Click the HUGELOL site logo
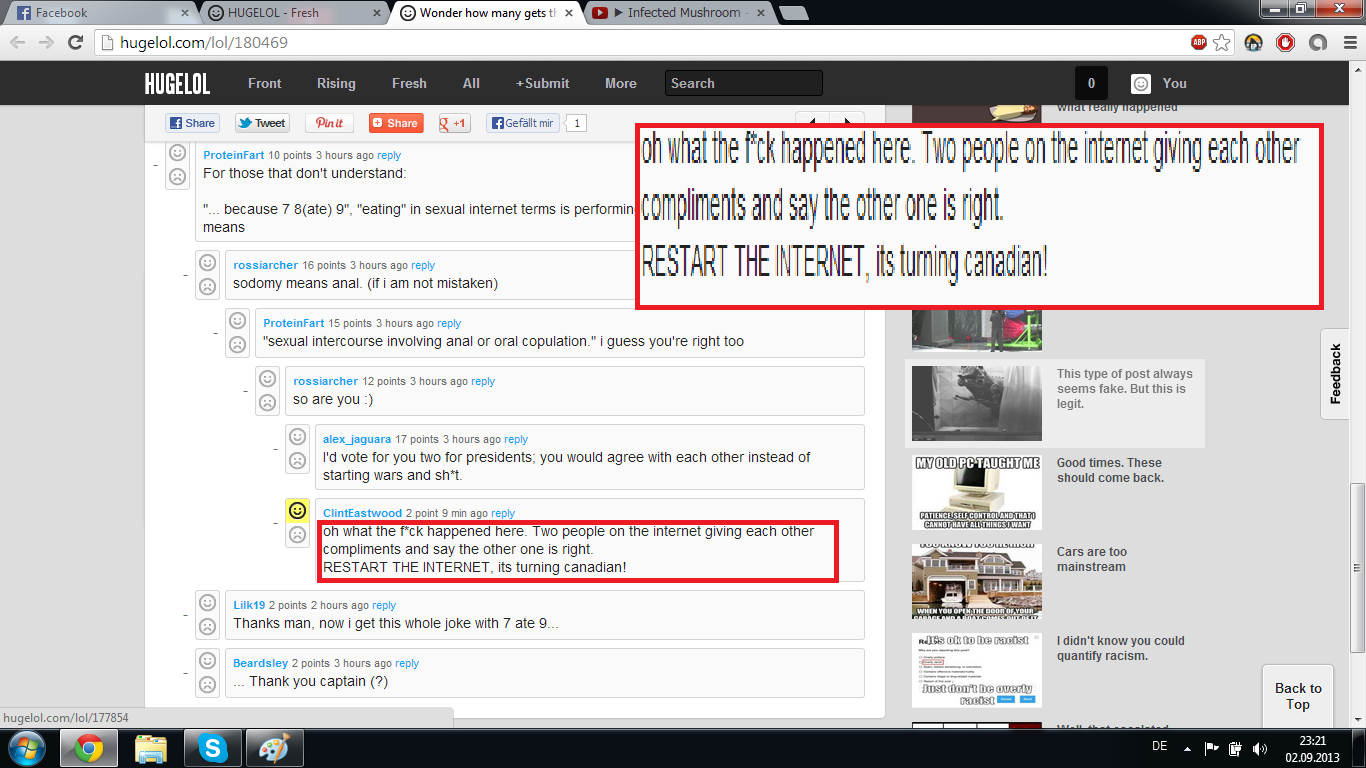 point(177,84)
